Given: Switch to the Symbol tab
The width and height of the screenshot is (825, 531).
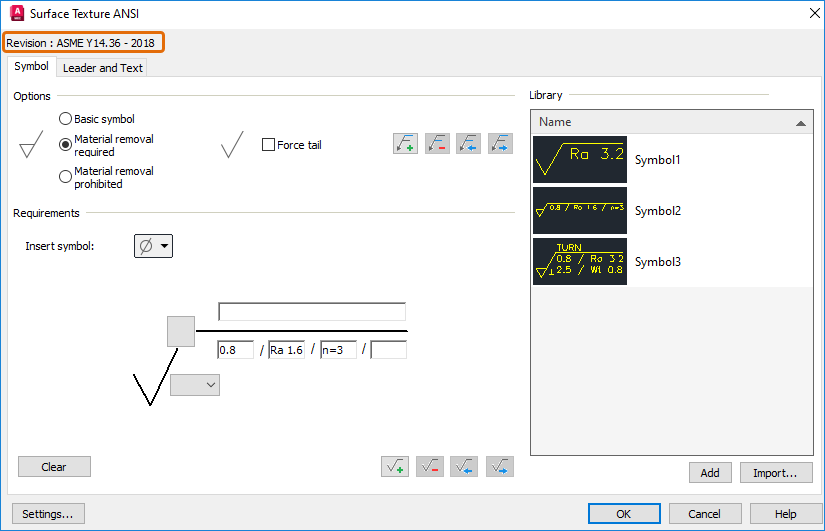Looking at the screenshot, I should pos(32,66).
